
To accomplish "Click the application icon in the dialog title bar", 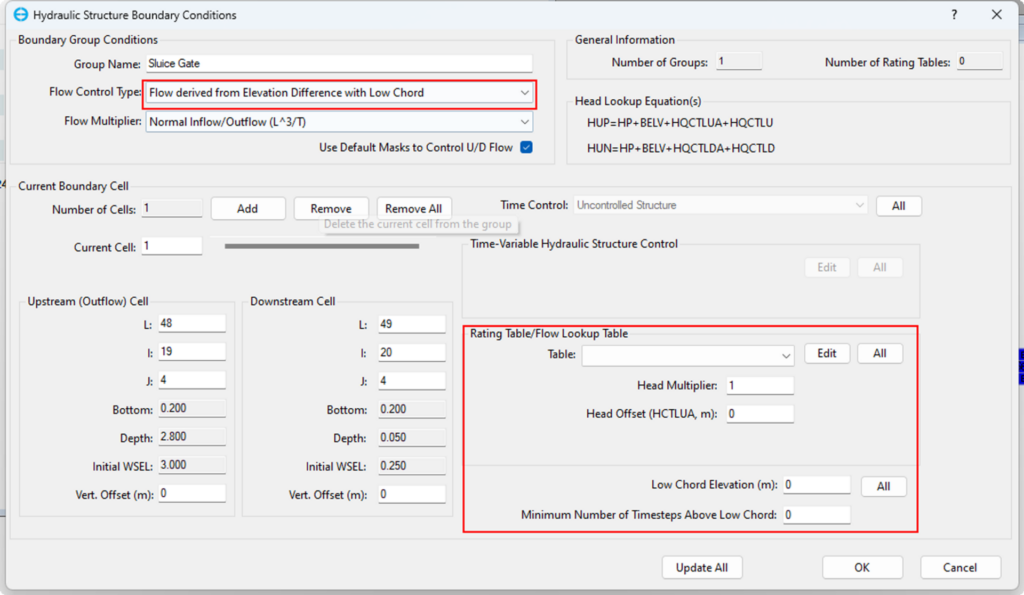I will tap(21, 14).
